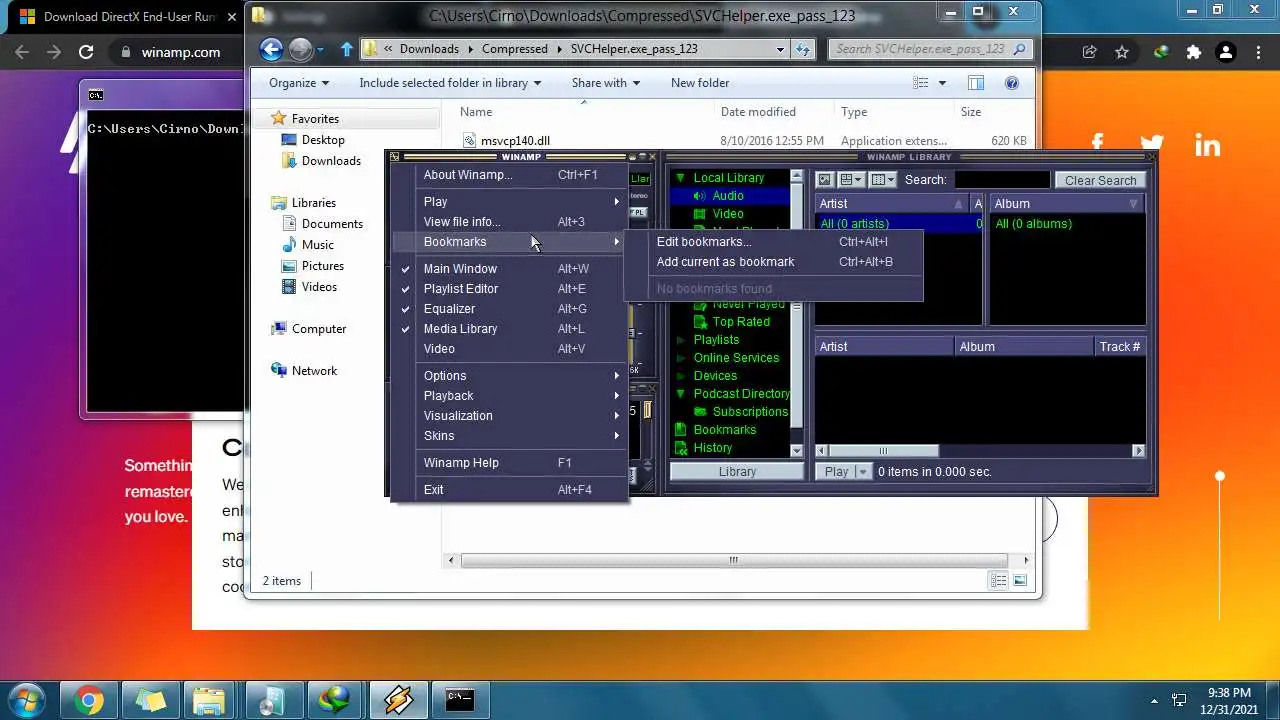Click the Explorer refresh button beside address bar
1280x720 pixels.
pyautogui.click(x=803, y=49)
